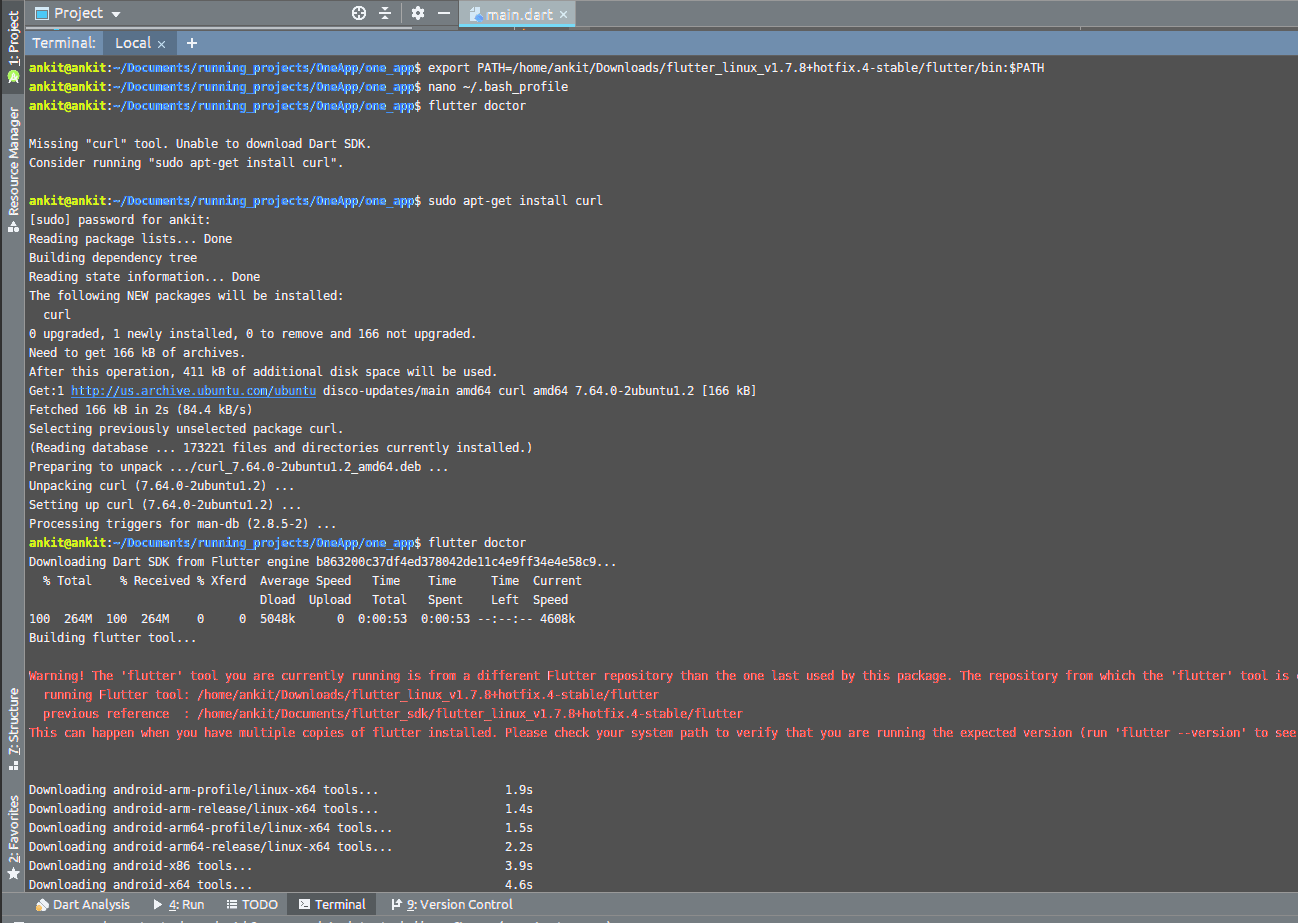The image size is (1298, 923).
Task: Click the 'Reading state information... Done' line
Action: (x=144, y=277)
